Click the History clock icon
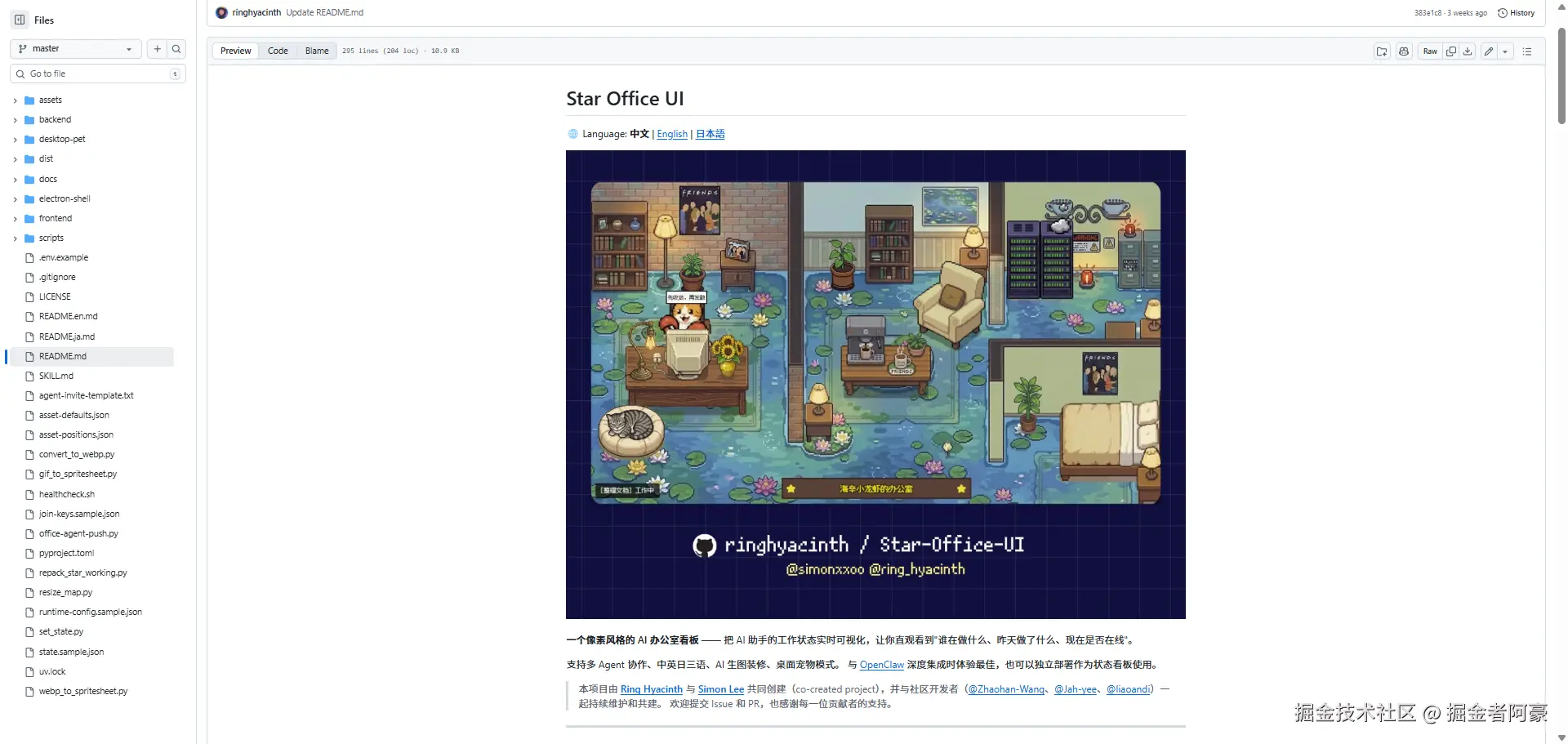The height and width of the screenshot is (744, 1568). pos(1503,13)
